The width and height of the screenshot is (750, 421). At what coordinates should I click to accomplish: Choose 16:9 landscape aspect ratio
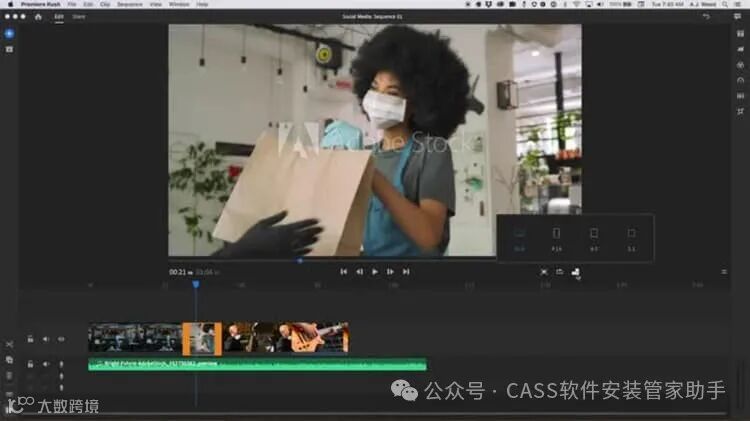pos(519,239)
